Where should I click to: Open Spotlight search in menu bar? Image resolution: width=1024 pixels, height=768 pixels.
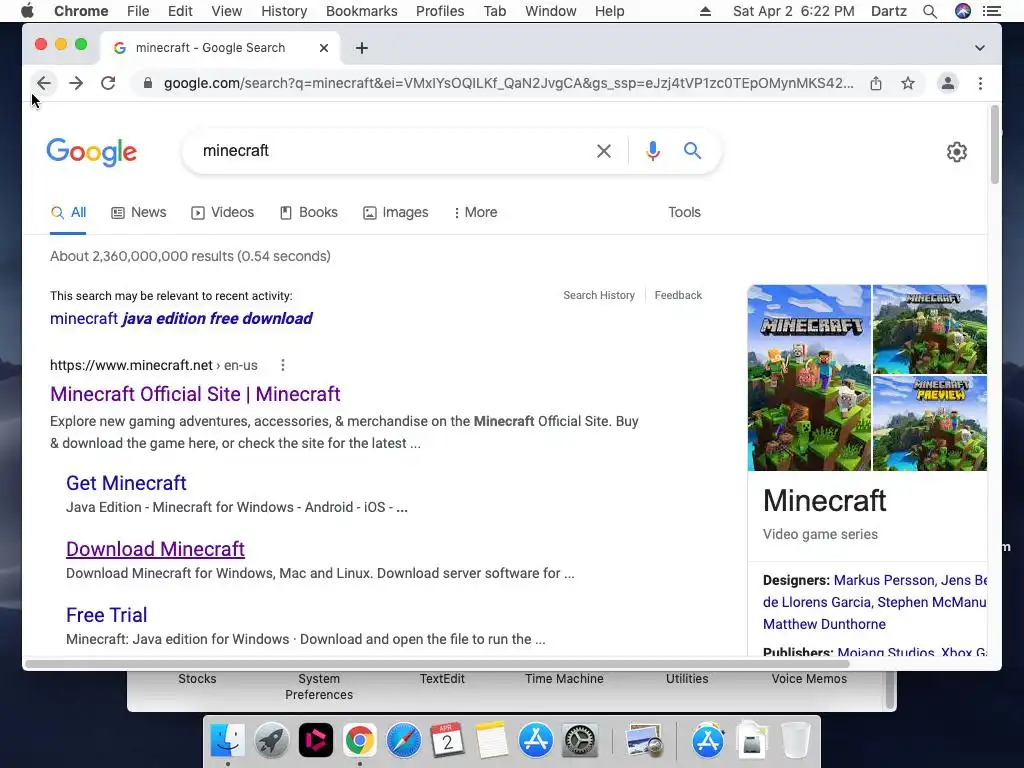930,11
